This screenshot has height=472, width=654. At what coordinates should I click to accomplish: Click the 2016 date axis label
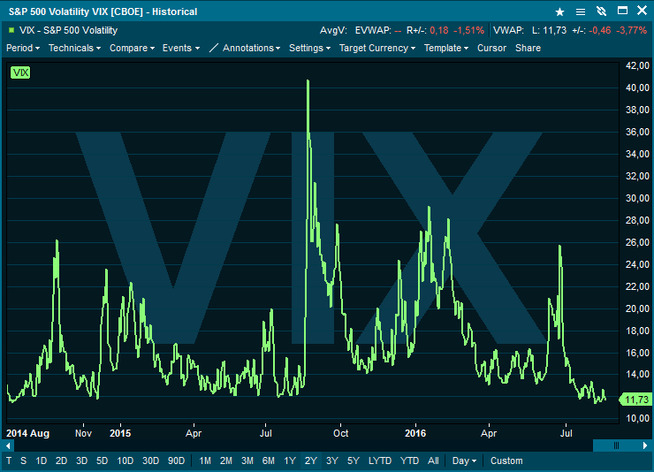point(415,433)
